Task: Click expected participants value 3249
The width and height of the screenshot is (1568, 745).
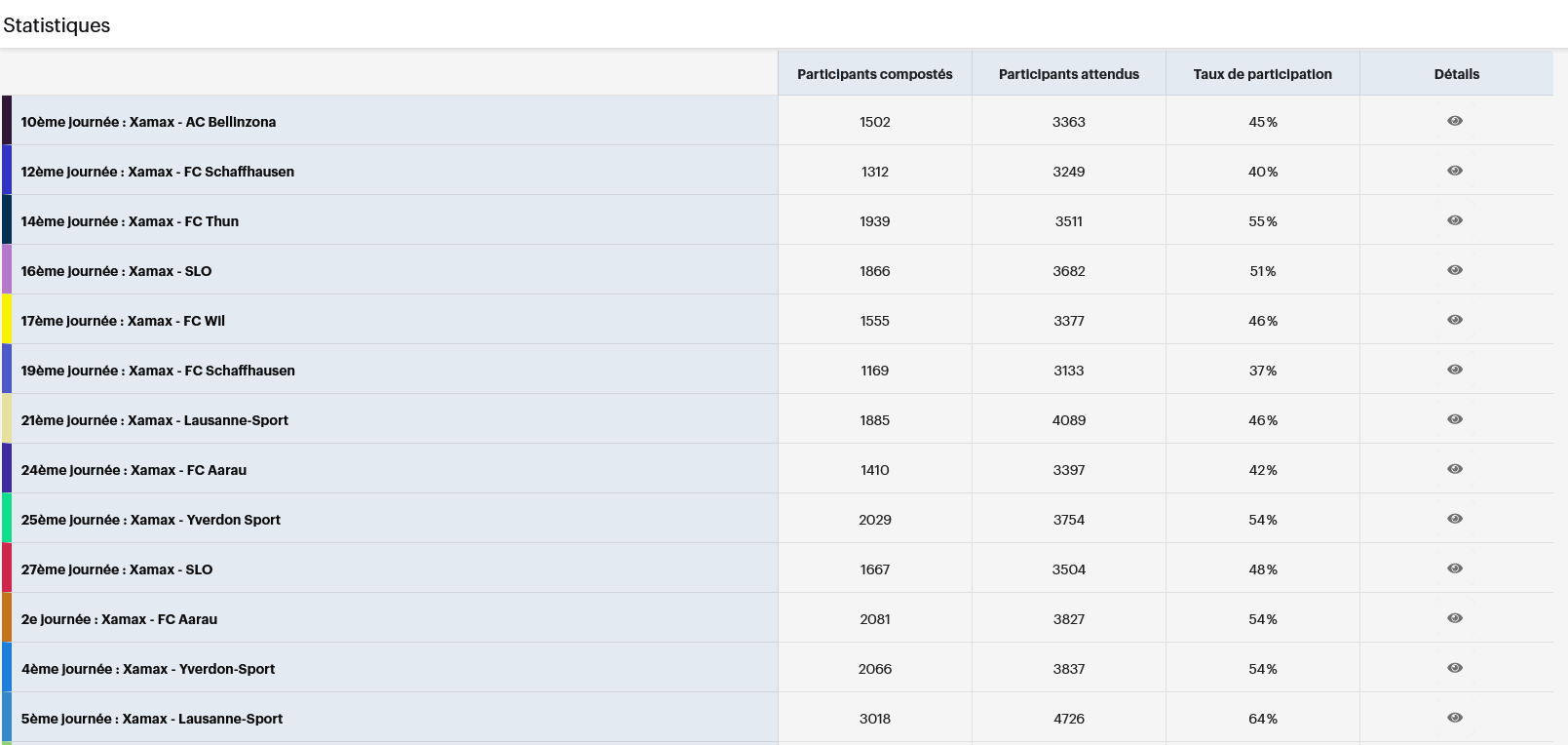Action: click(1069, 172)
